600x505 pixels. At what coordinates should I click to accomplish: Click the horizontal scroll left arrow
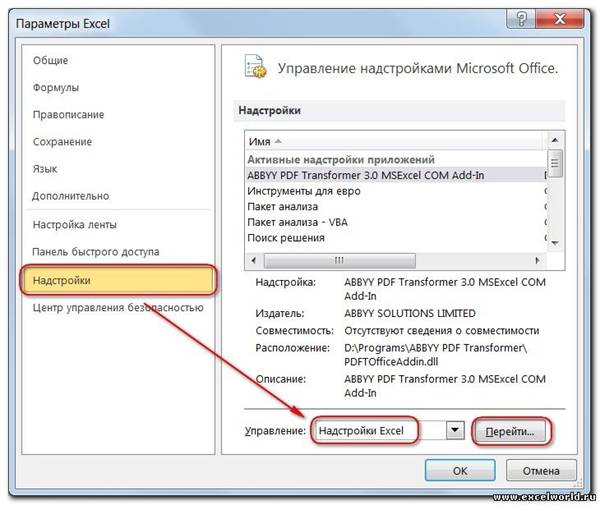pos(254,261)
